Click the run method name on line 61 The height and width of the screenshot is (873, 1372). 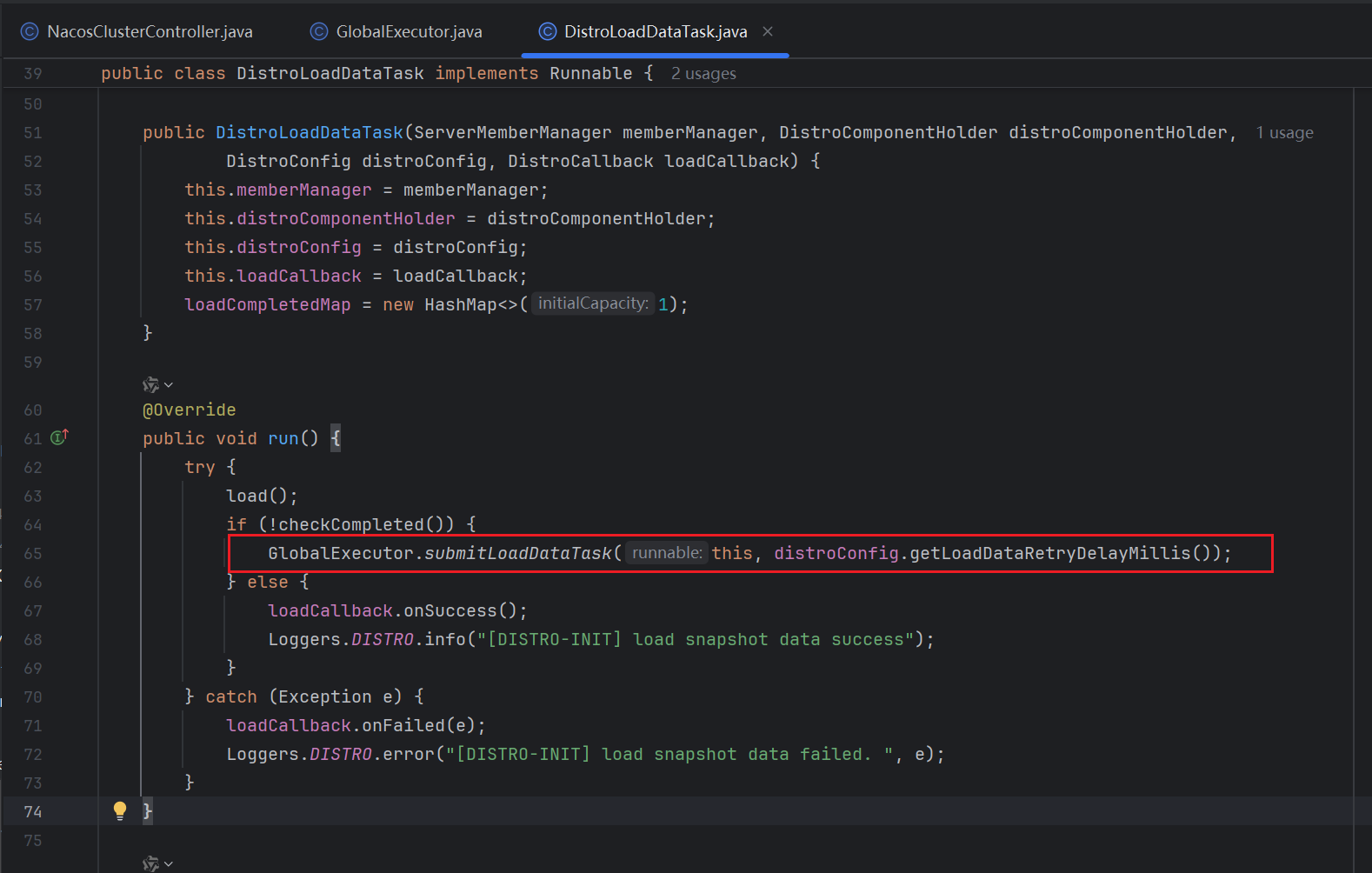point(283,438)
